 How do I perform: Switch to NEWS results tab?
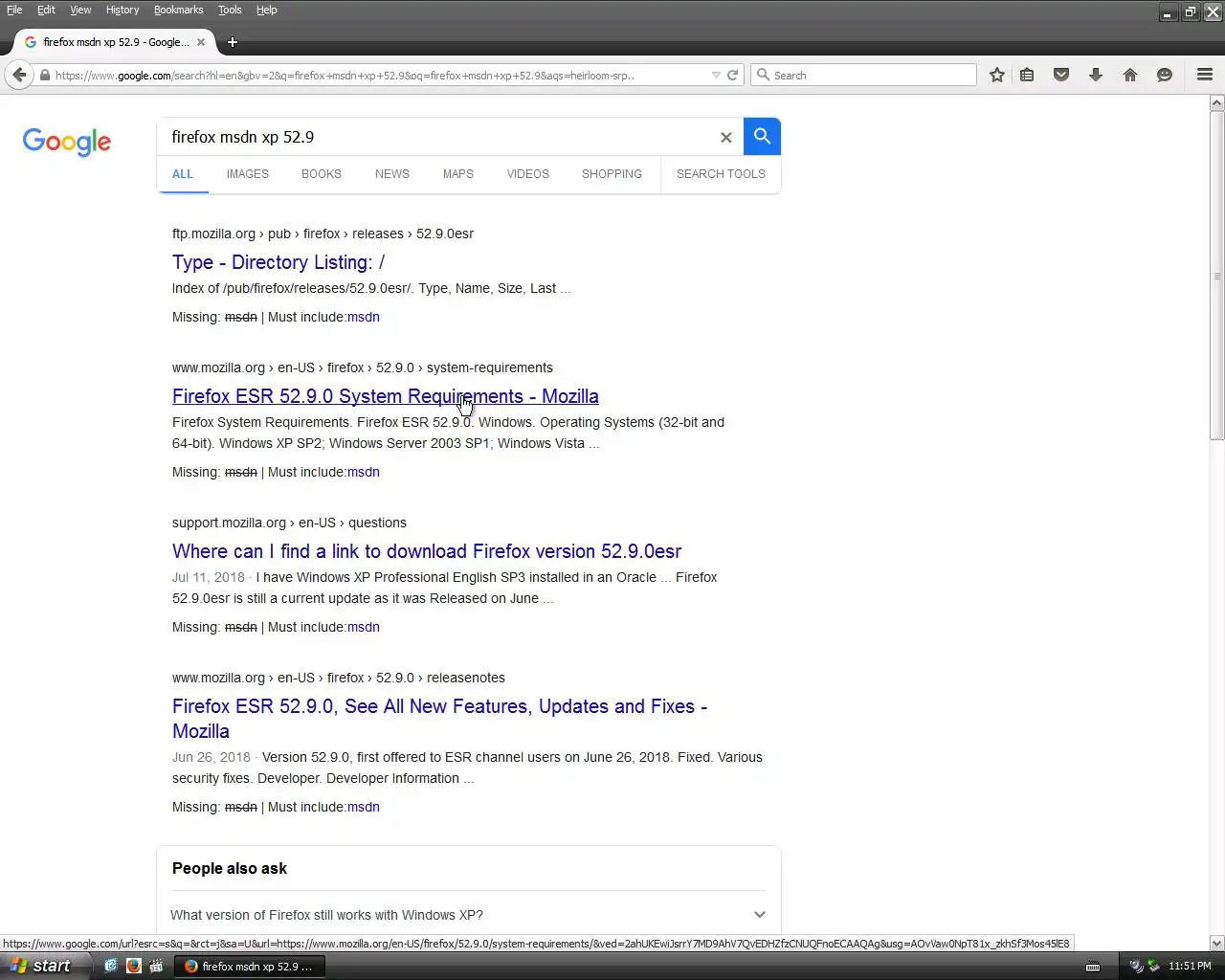[392, 174]
